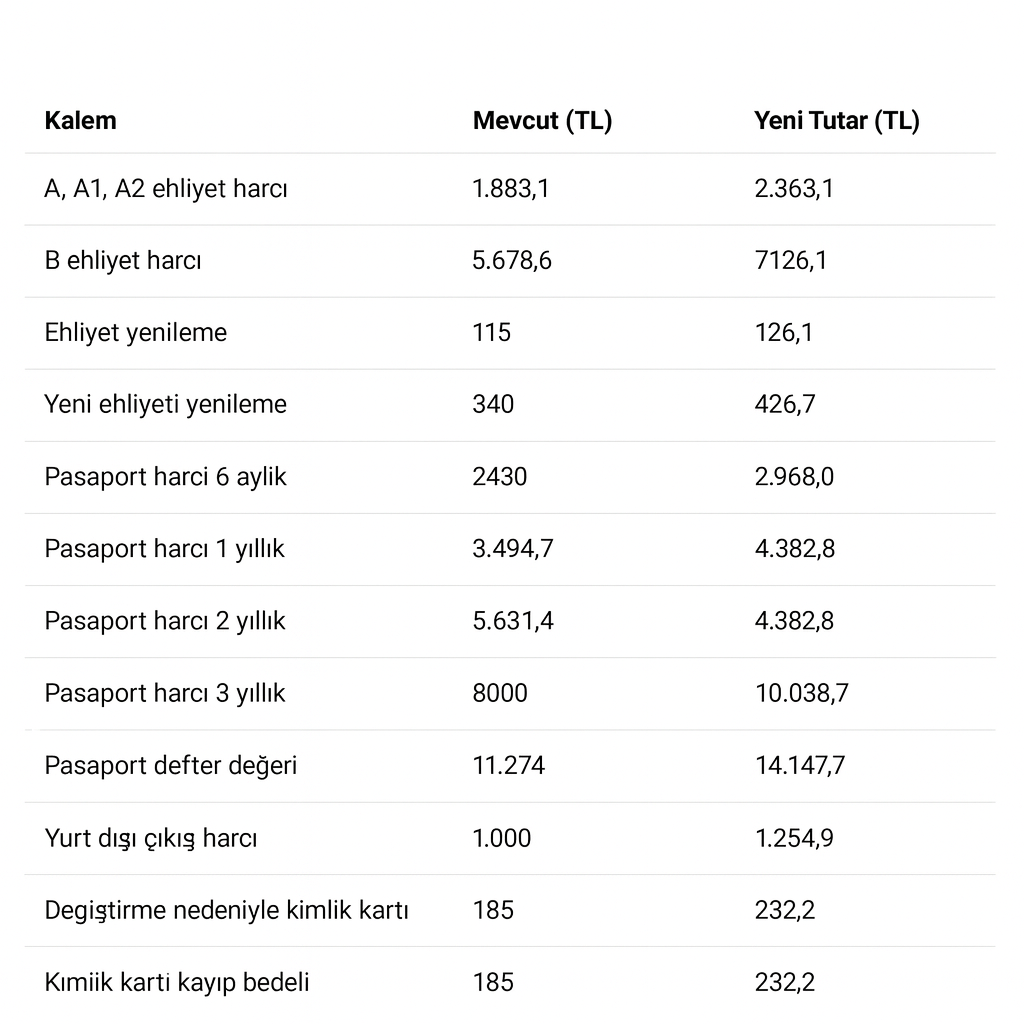
Task: Click the new amount 7126,1
Action: tap(791, 261)
